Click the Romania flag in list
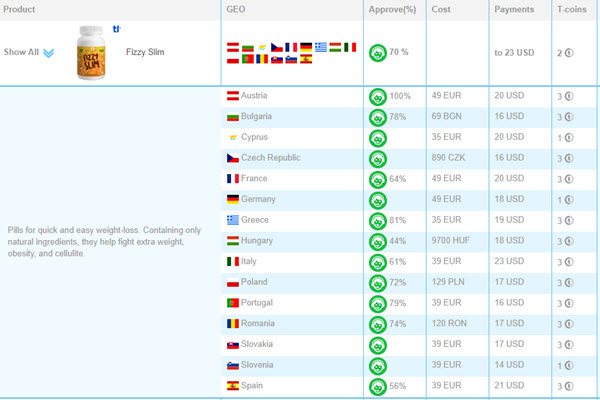The height and width of the screenshot is (400, 600). pyautogui.click(x=233, y=323)
